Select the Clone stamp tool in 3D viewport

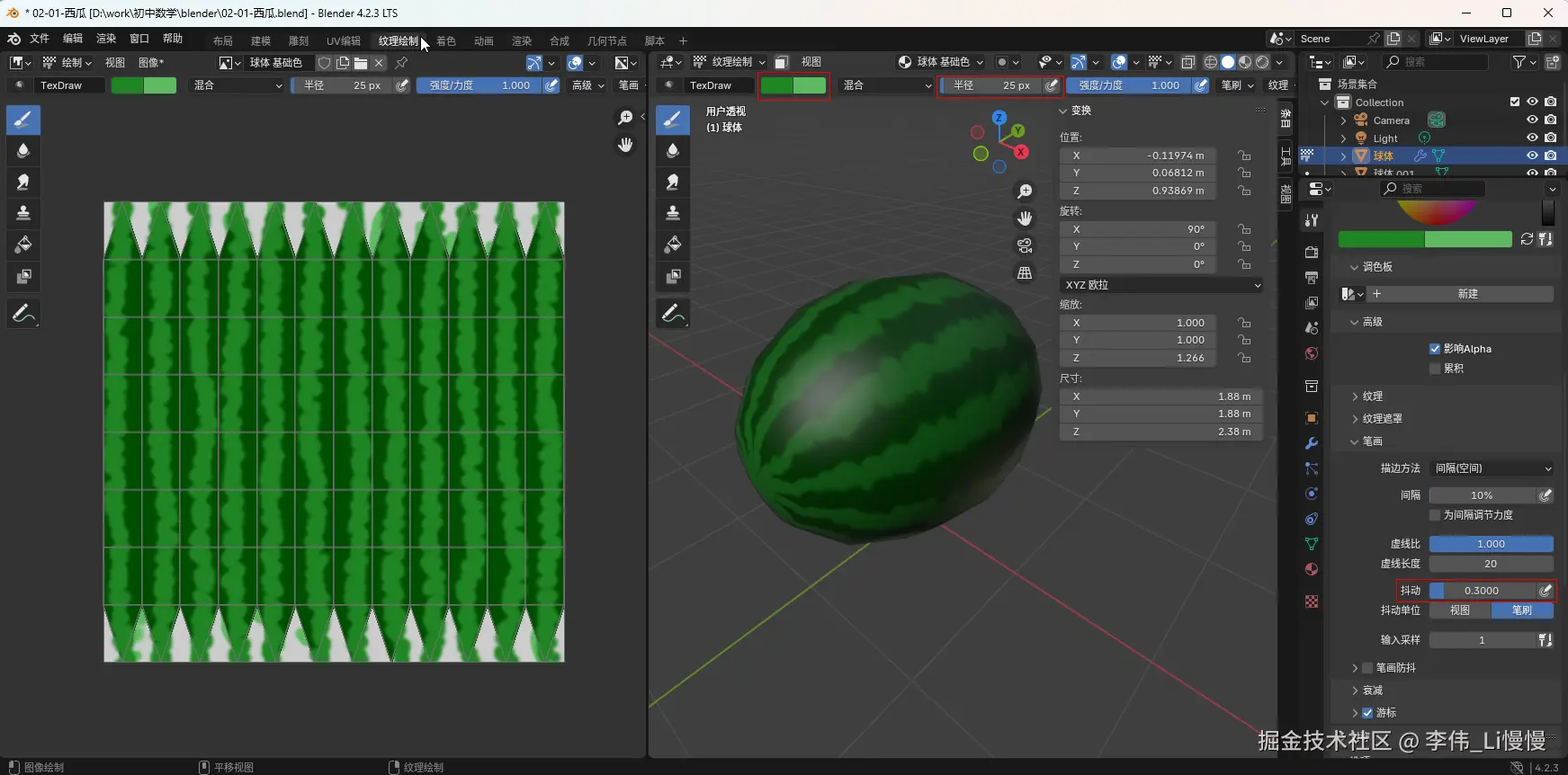[672, 213]
